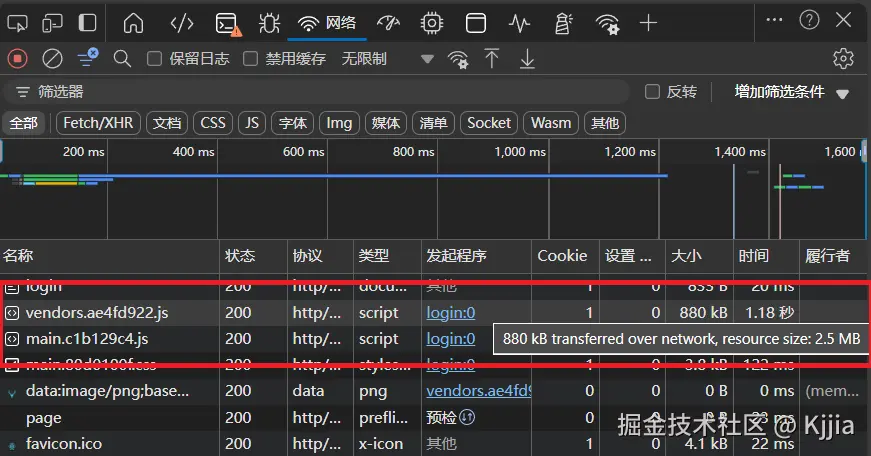Sort by 履行者 column header
Image resolution: width=871 pixels, height=456 pixels.
click(835, 255)
